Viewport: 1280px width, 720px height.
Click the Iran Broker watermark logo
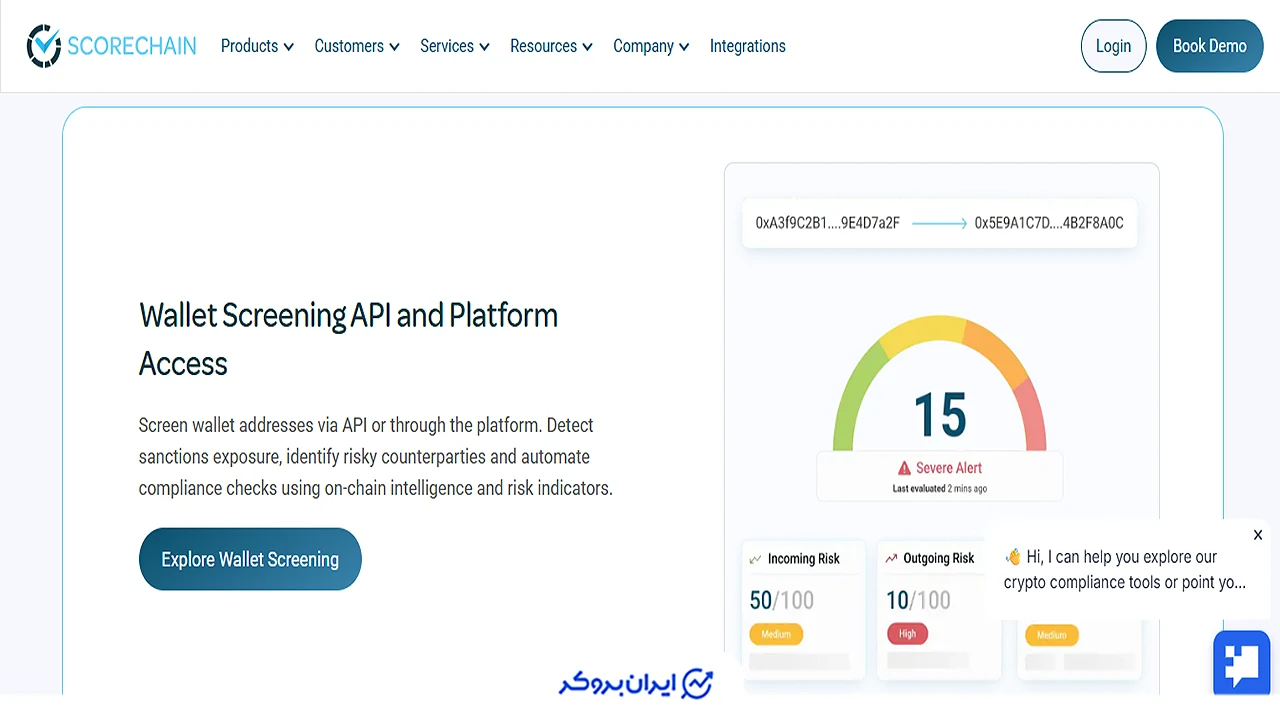[636, 684]
